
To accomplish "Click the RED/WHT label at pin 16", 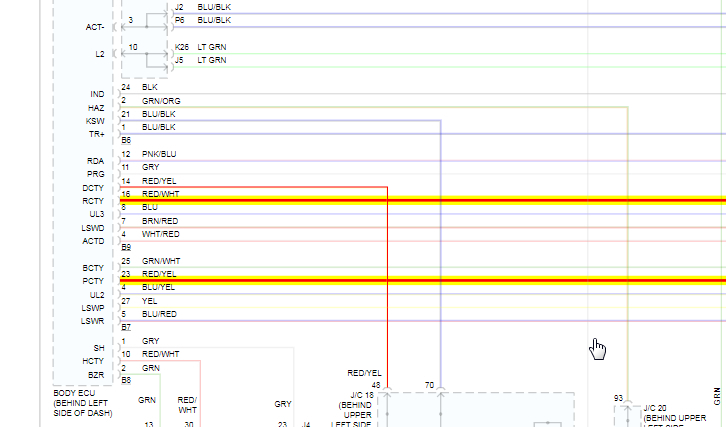I will [x=160, y=194].
